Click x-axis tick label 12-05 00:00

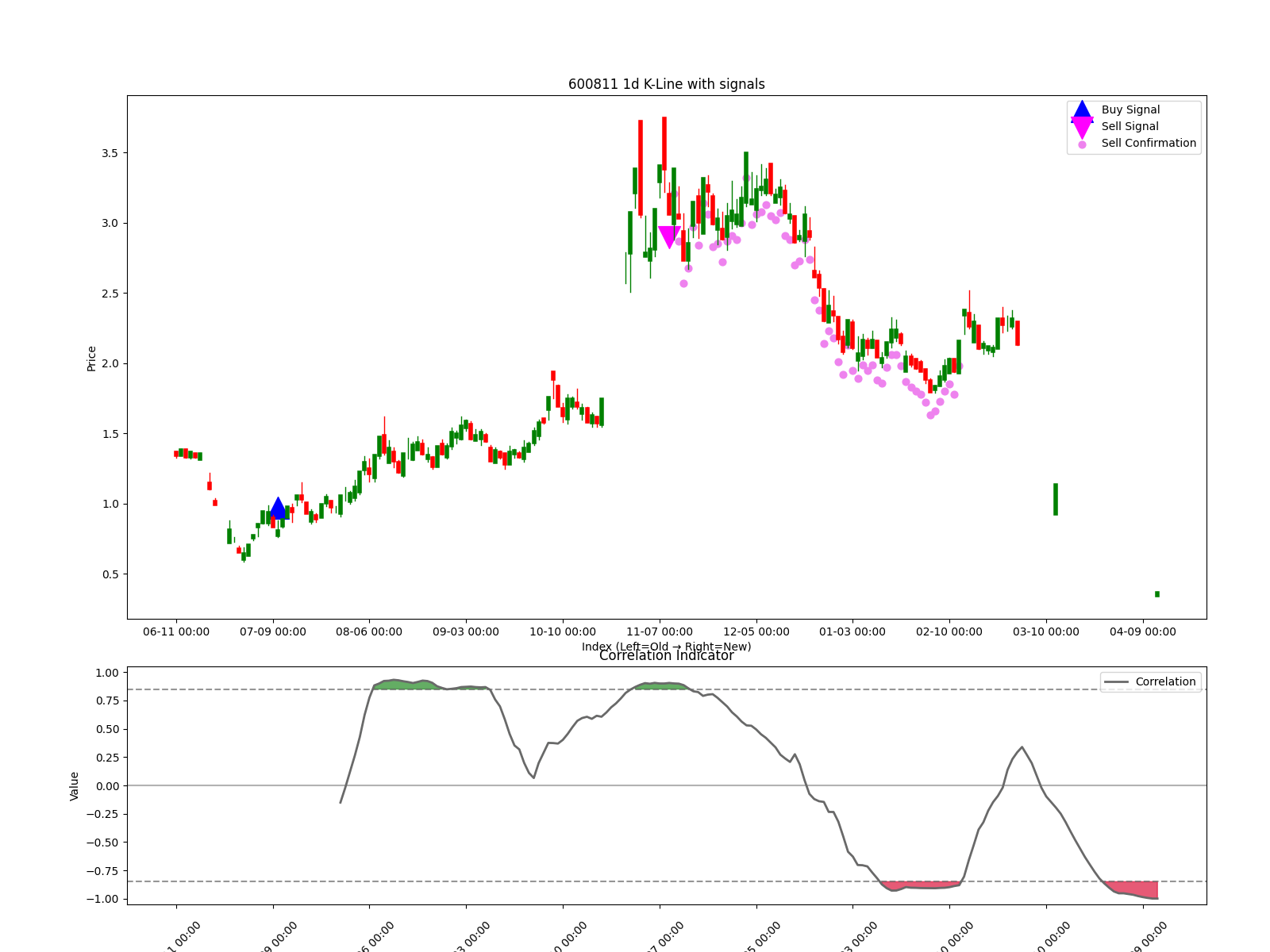tap(756, 631)
